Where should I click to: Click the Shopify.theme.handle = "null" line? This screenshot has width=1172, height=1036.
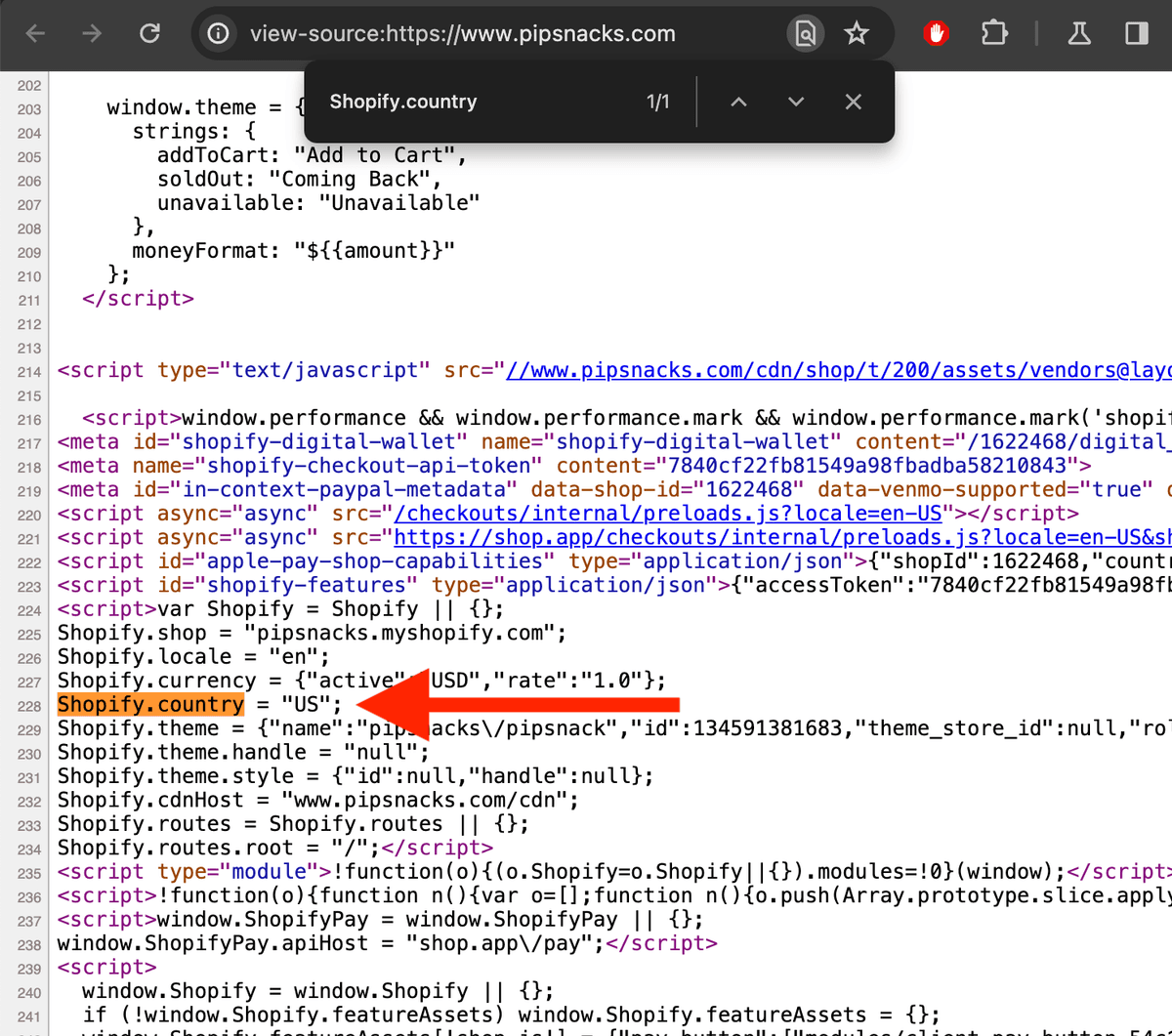[243, 752]
